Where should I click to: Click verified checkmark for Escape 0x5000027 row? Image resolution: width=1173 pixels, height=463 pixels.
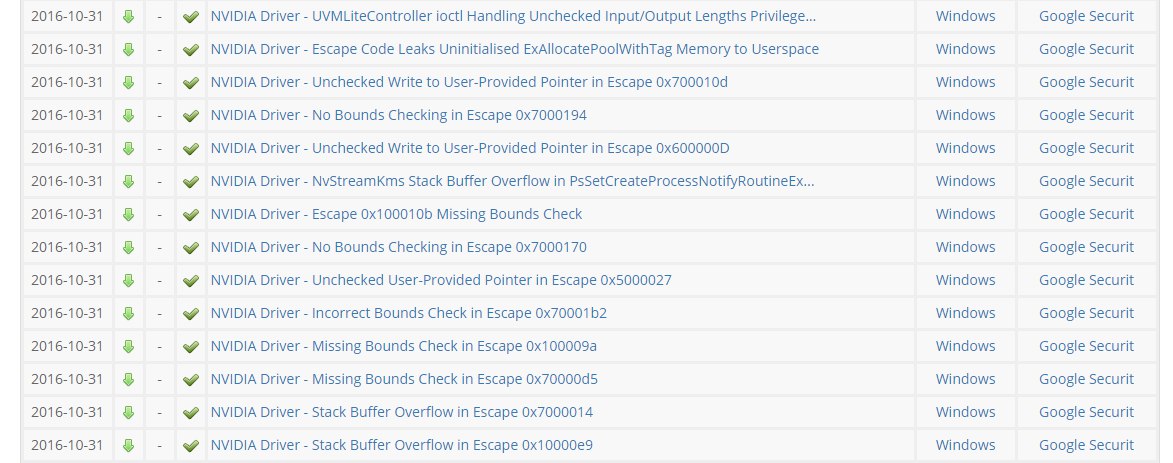190,281
